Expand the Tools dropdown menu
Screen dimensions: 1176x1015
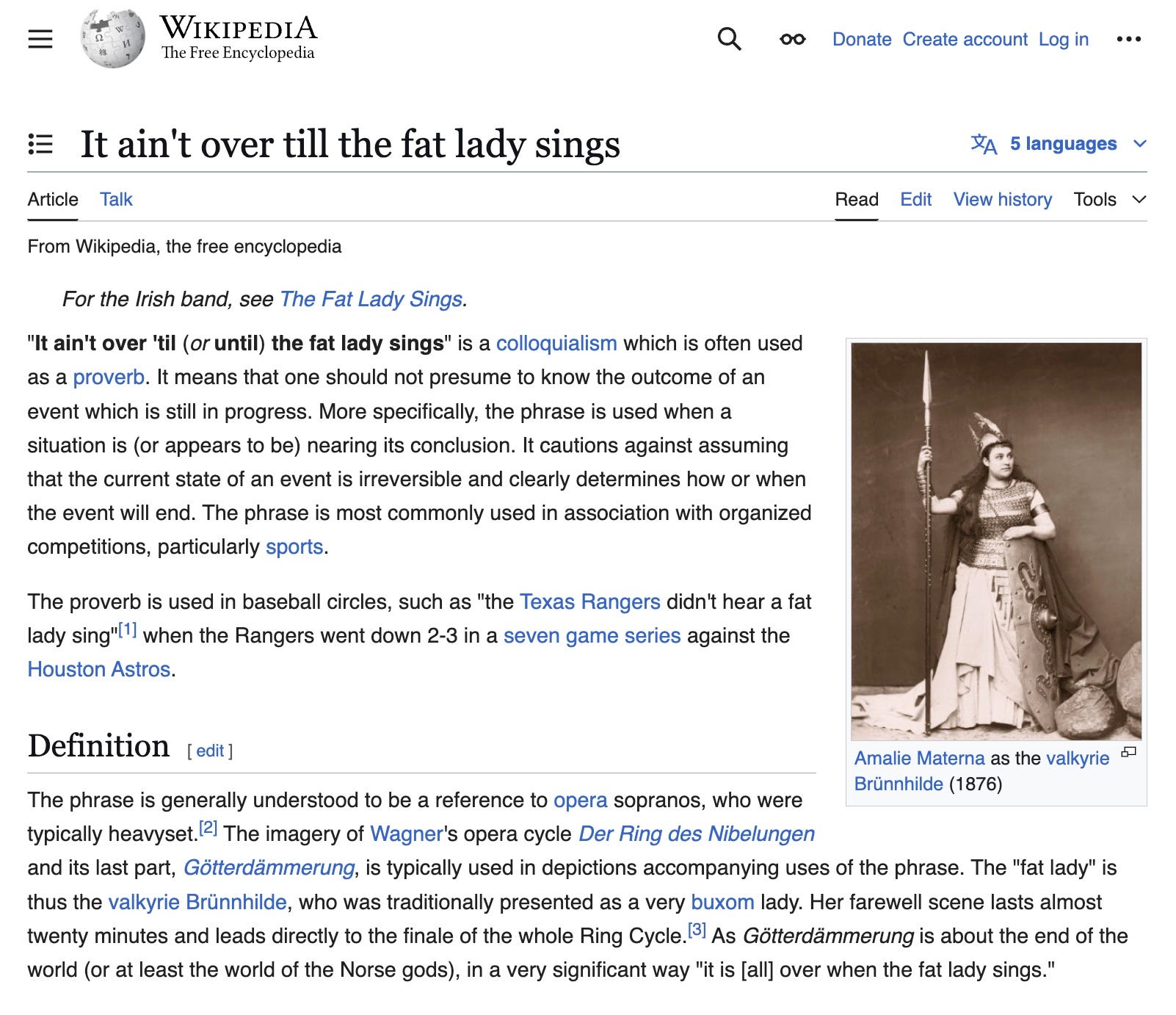coord(1109,199)
